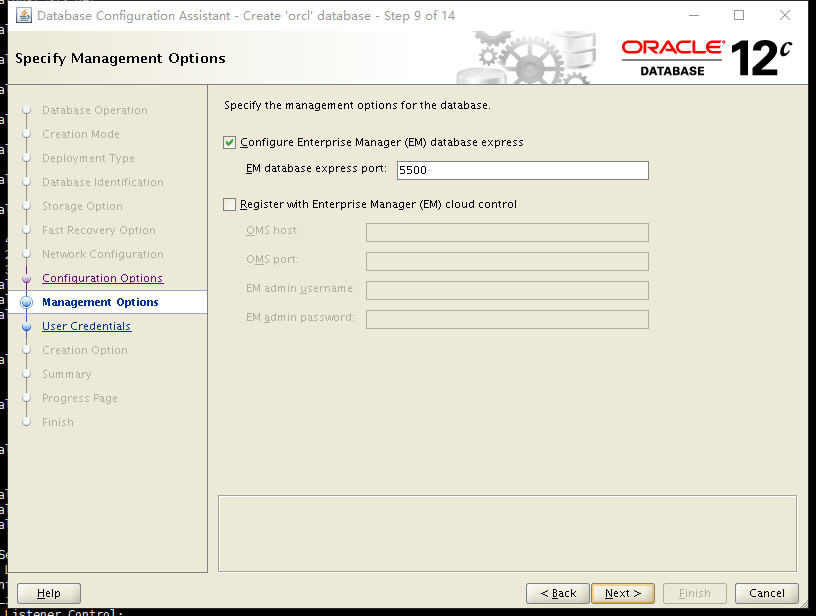Click the OMS host input field
The width and height of the screenshot is (816, 616).
(x=507, y=233)
